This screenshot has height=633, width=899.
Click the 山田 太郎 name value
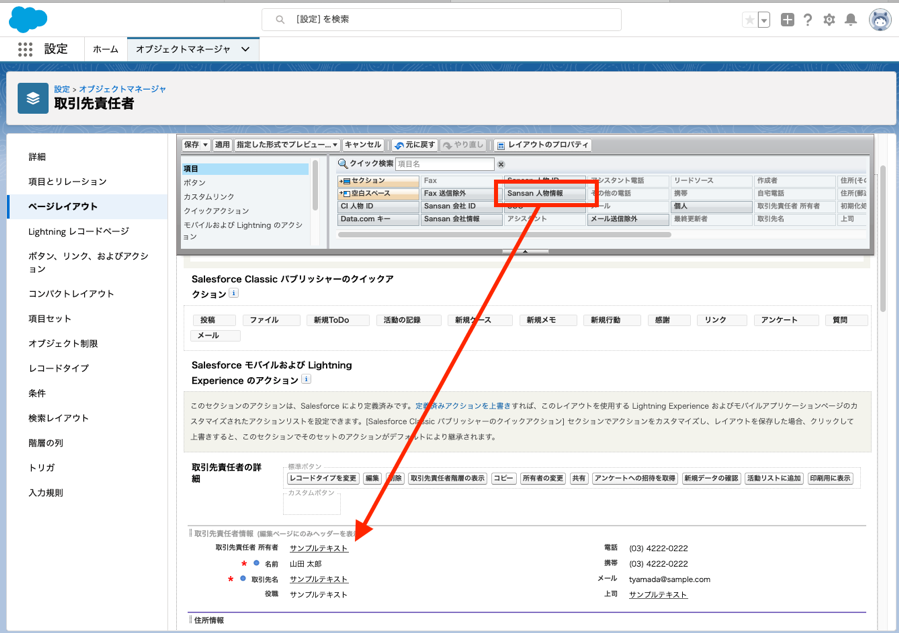click(306, 564)
